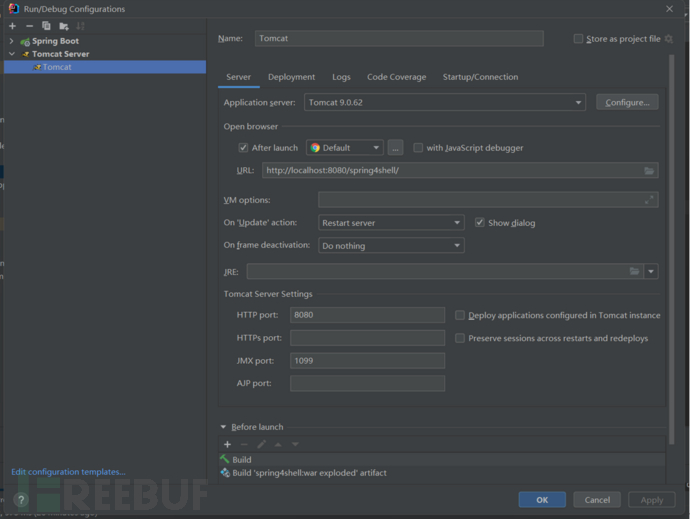Click the copy configuration icon
The image size is (690, 519).
46,26
